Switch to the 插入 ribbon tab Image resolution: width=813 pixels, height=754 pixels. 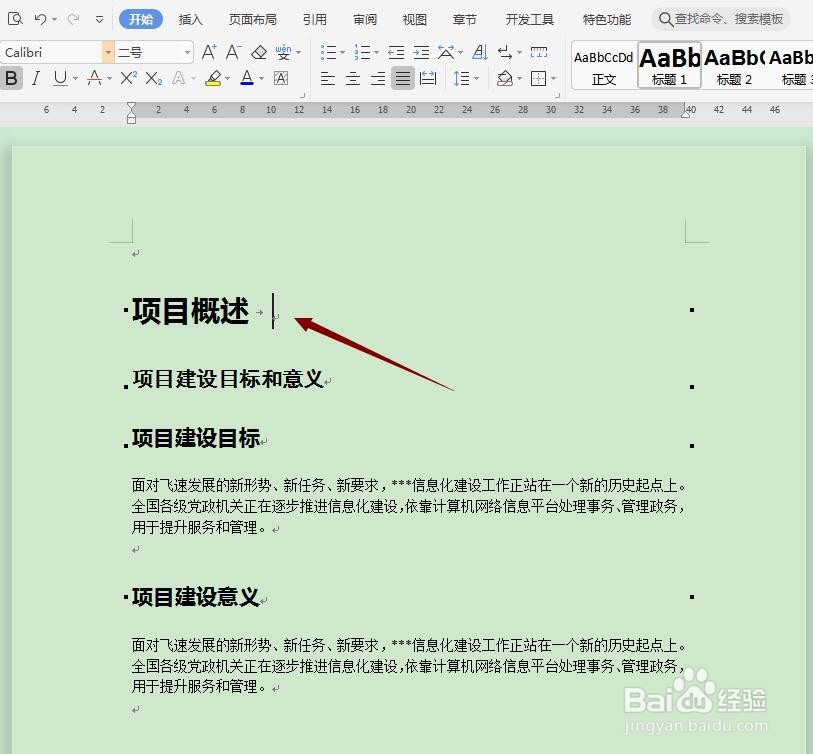(190, 18)
